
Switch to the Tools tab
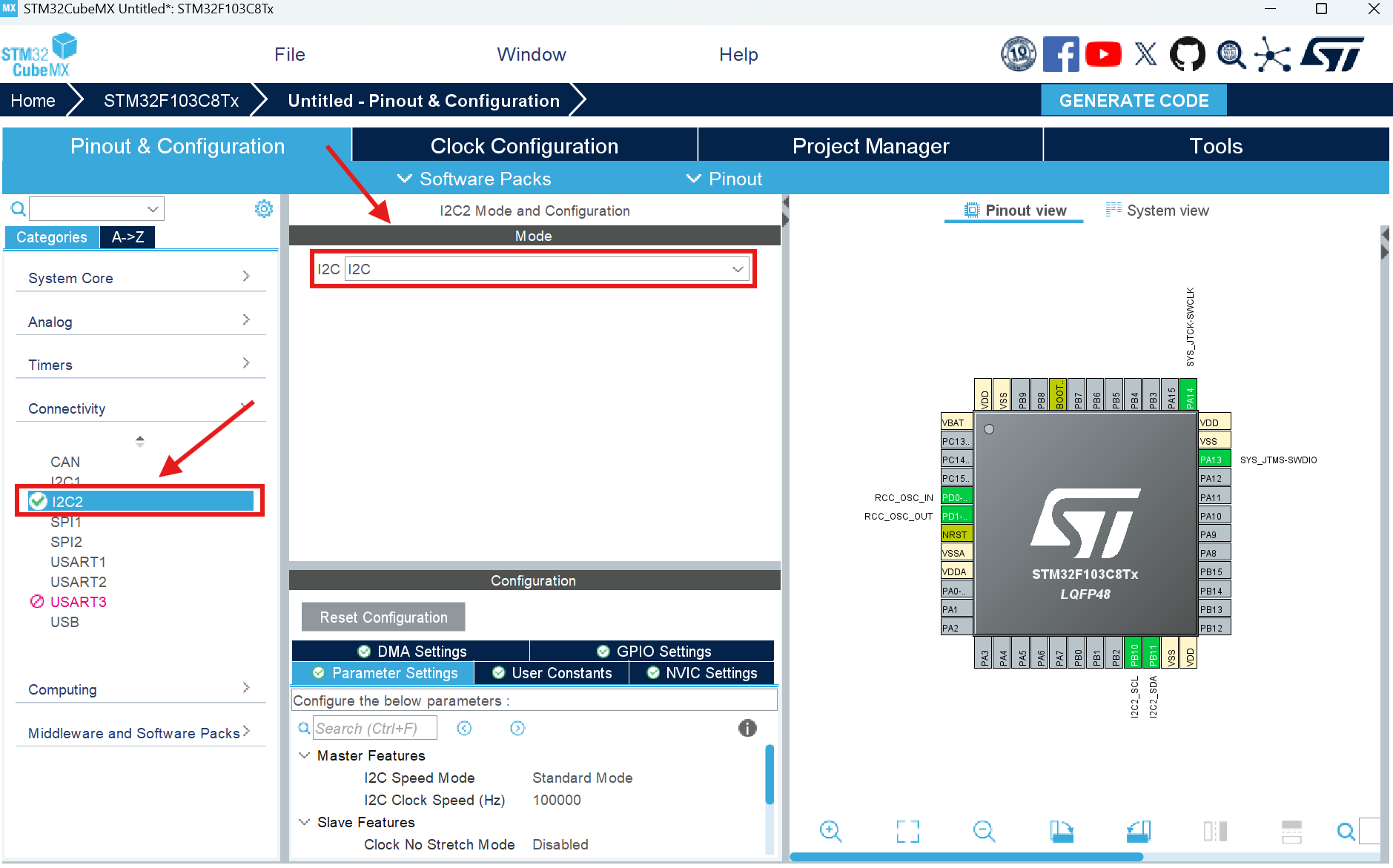(x=1216, y=145)
